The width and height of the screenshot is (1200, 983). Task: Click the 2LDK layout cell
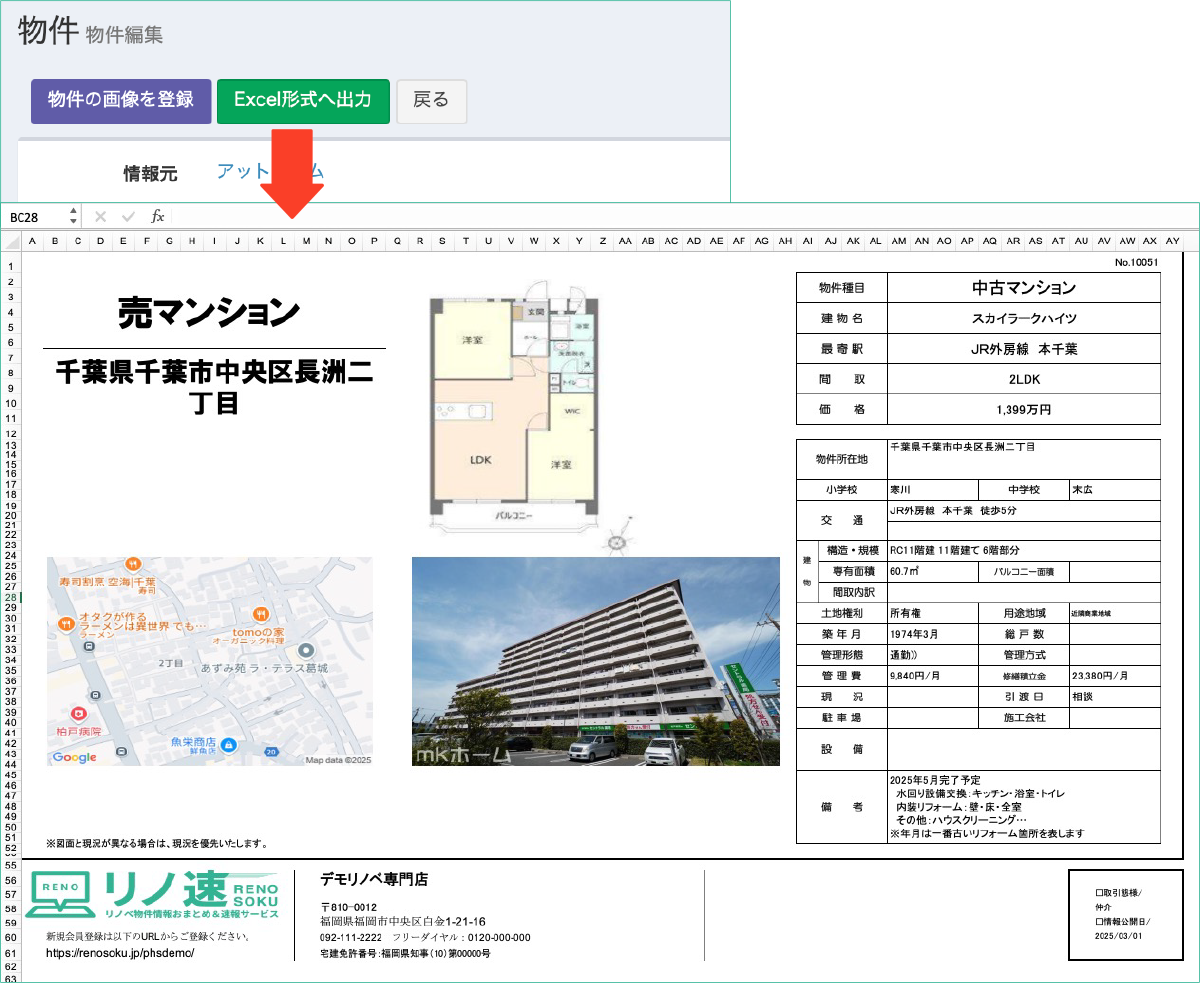(x=1024, y=379)
